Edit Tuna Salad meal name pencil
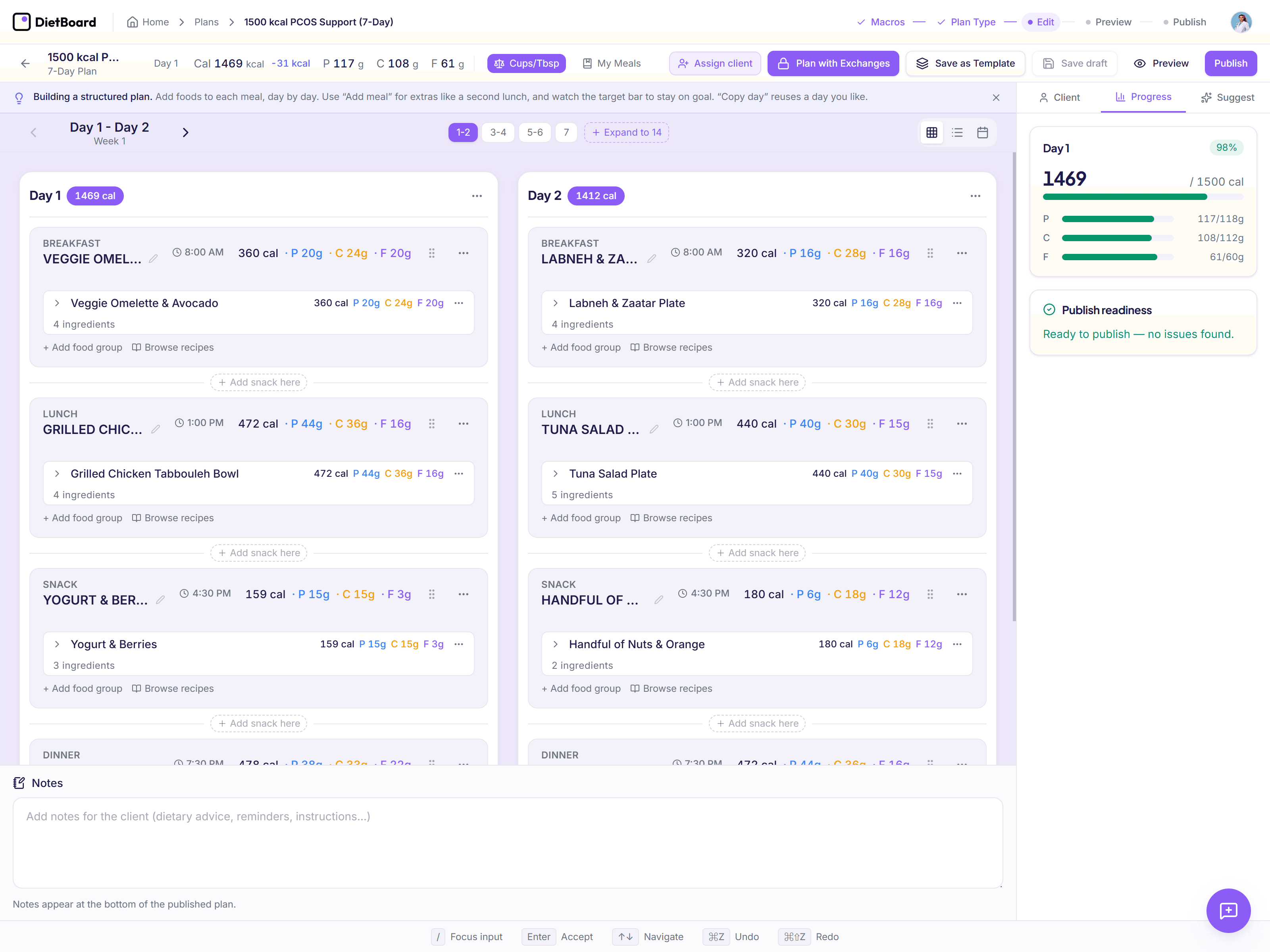The height and width of the screenshot is (952, 1270). (654, 429)
